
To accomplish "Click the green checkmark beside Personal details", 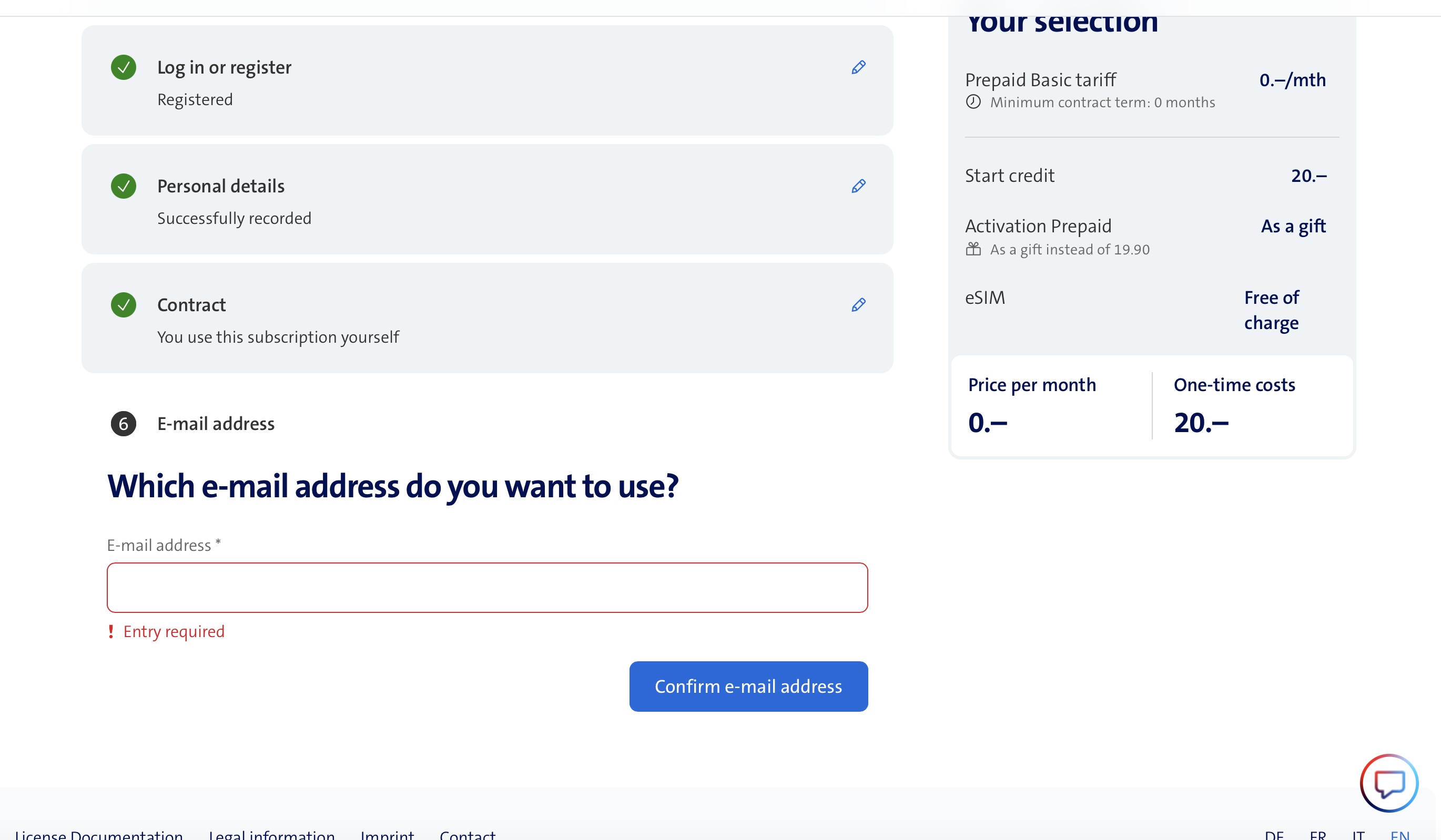I will click(124, 186).
